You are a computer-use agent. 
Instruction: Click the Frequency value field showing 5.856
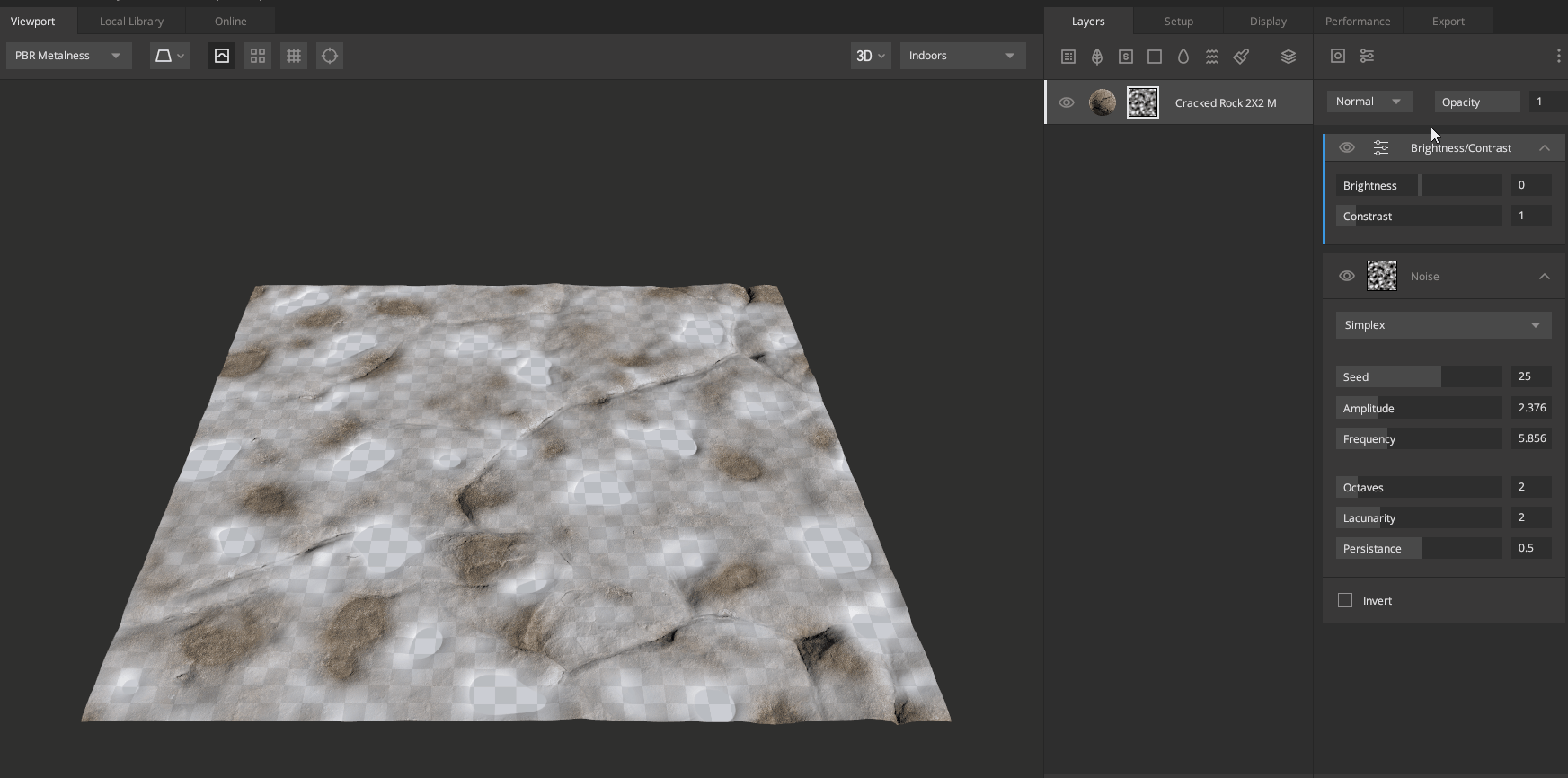click(x=1531, y=438)
